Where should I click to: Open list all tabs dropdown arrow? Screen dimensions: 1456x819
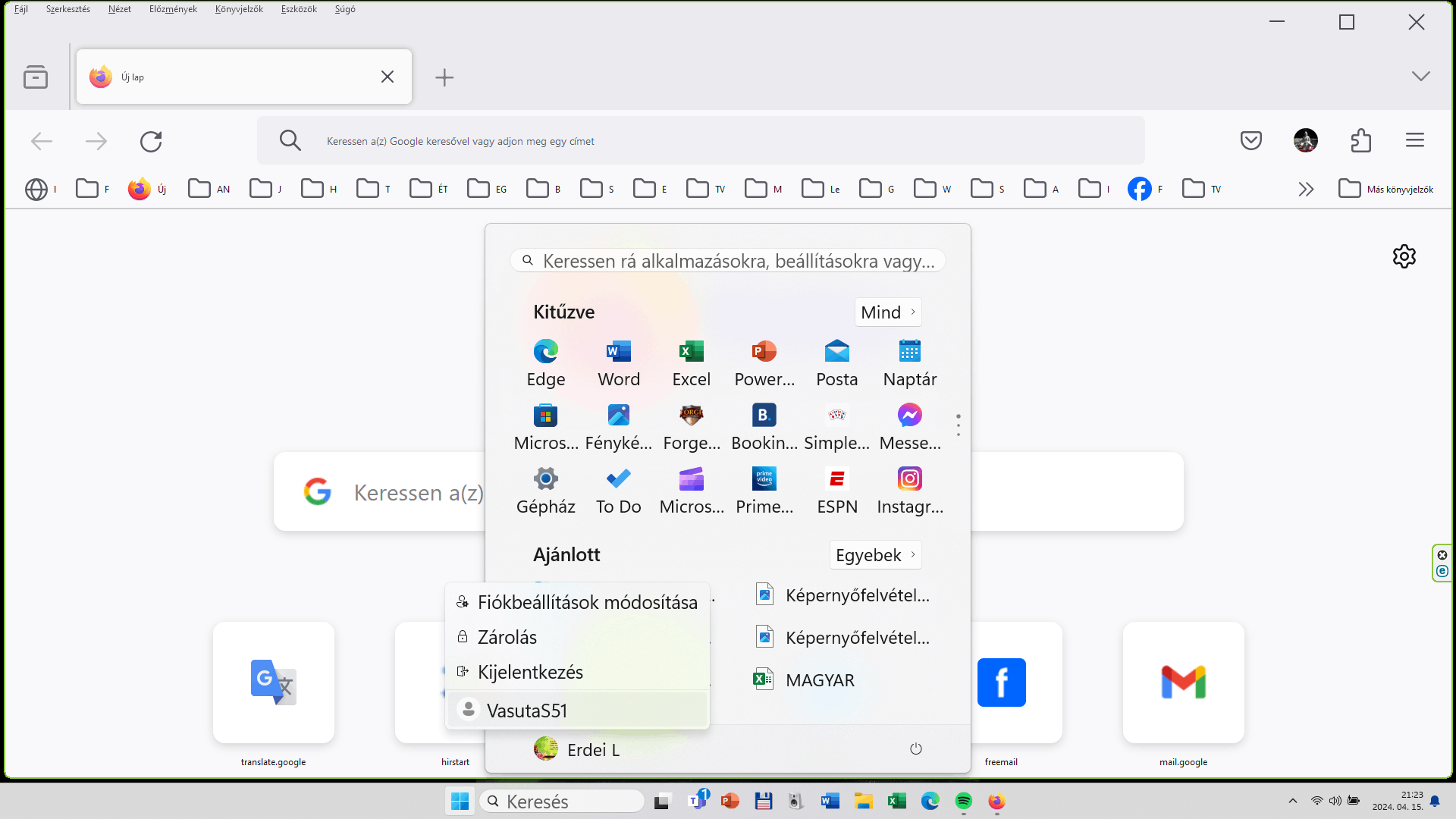(1420, 76)
